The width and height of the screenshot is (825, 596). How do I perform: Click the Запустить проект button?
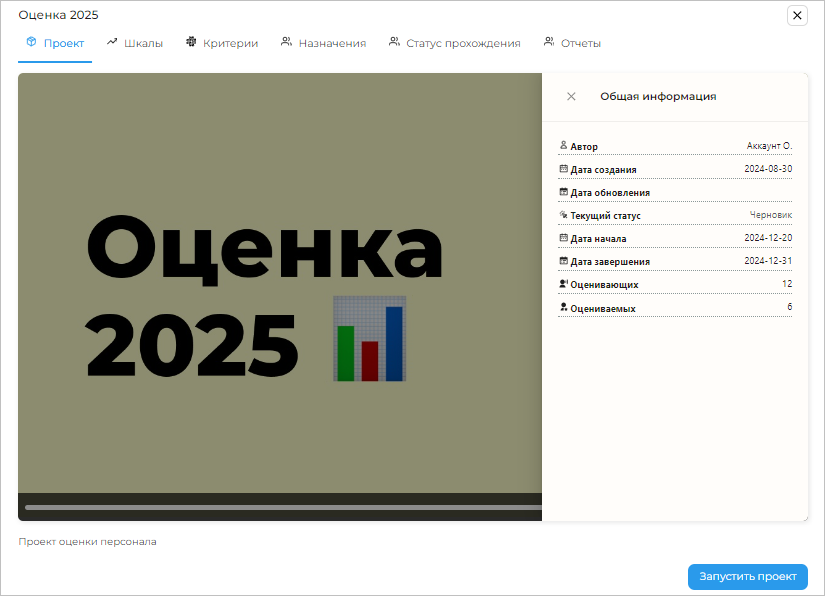click(x=746, y=576)
